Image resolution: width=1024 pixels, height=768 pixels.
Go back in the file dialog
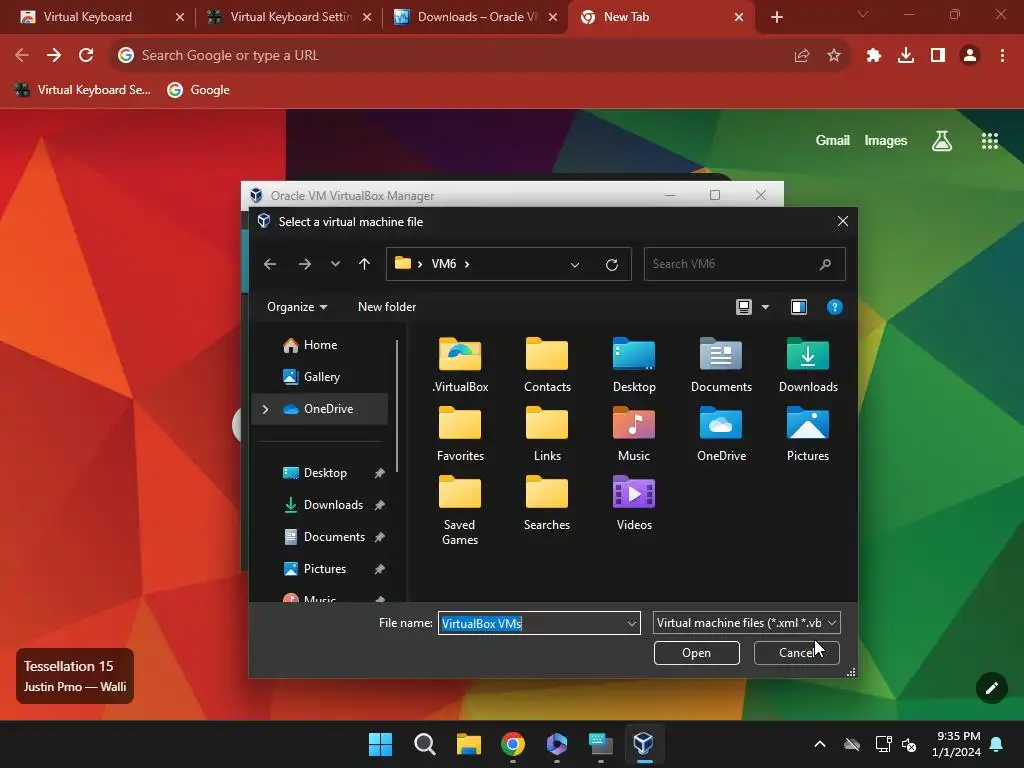270,264
